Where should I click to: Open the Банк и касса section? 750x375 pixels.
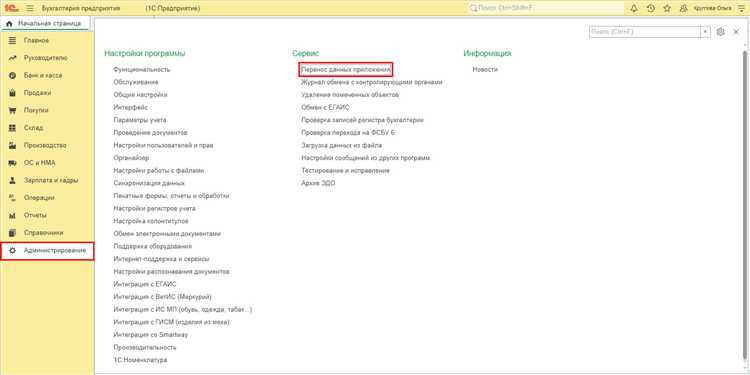pos(43,76)
